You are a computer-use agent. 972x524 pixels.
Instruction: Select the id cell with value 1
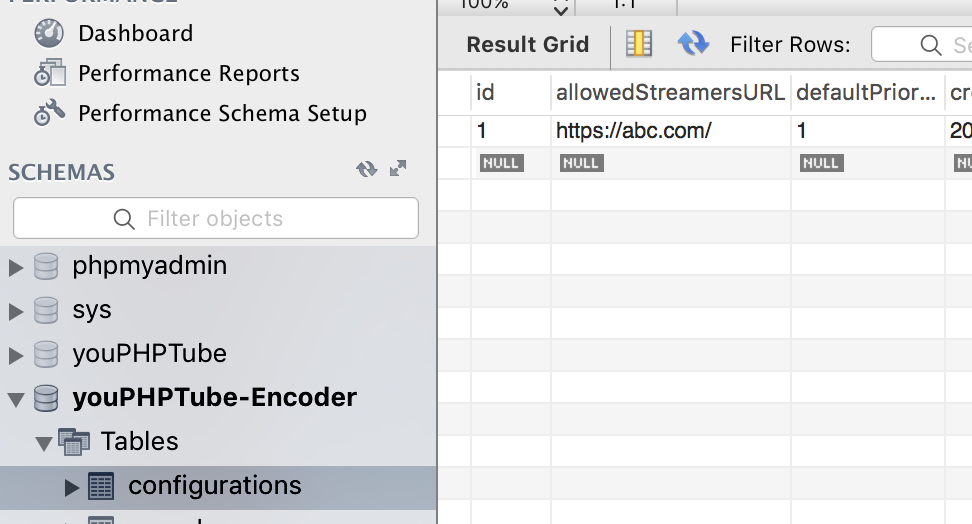(510, 131)
